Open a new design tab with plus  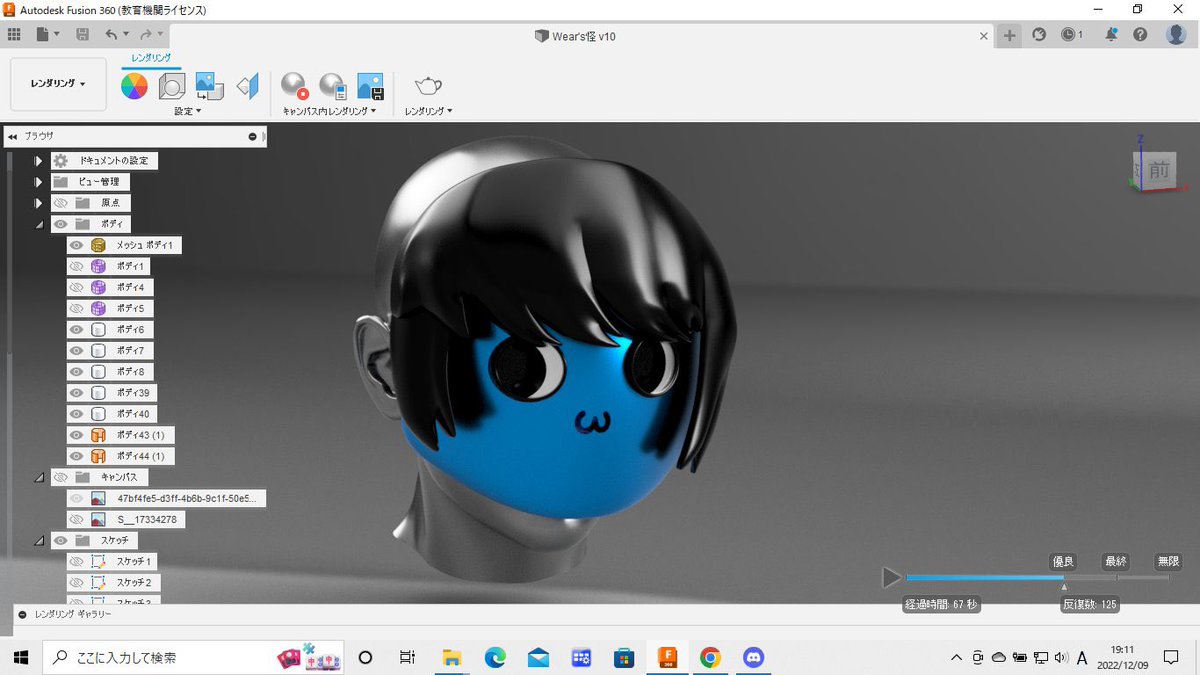click(x=1010, y=35)
